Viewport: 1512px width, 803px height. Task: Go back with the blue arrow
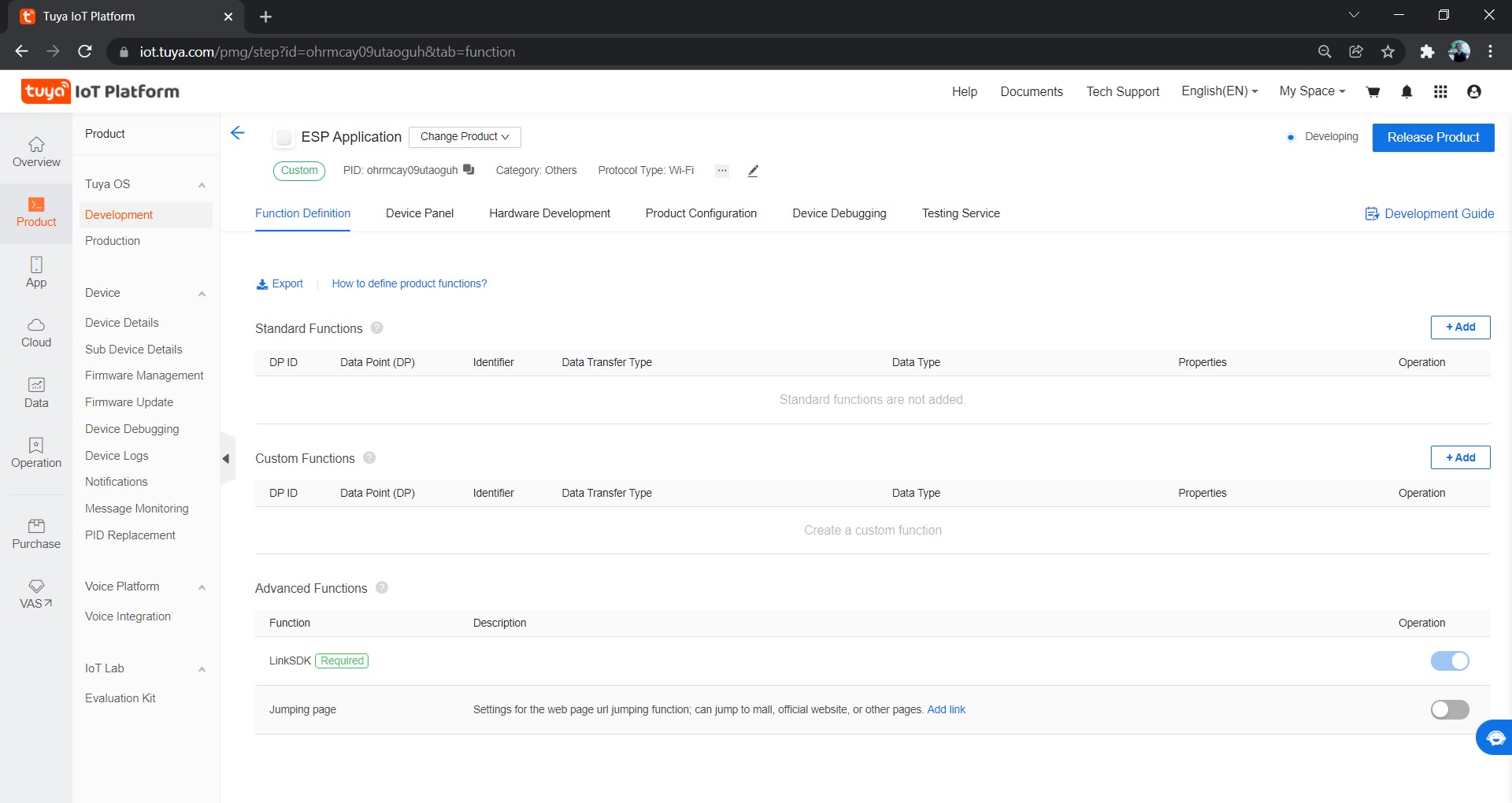(238, 133)
